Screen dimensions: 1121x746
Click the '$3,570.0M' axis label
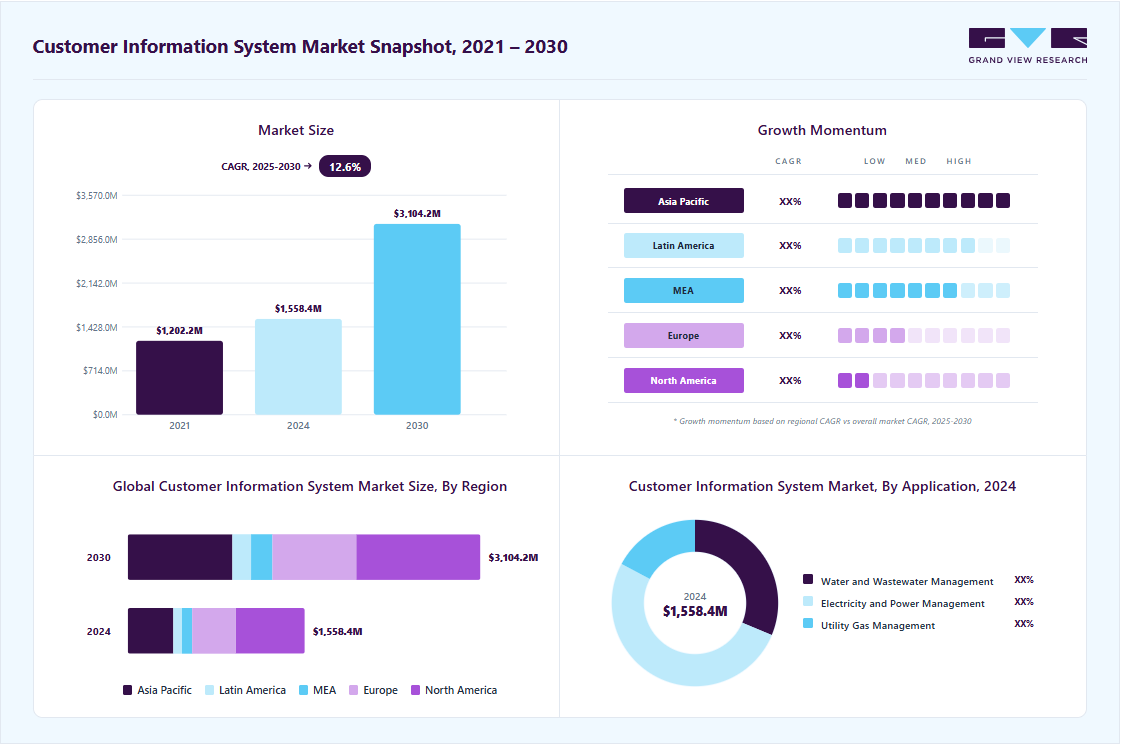(97, 195)
